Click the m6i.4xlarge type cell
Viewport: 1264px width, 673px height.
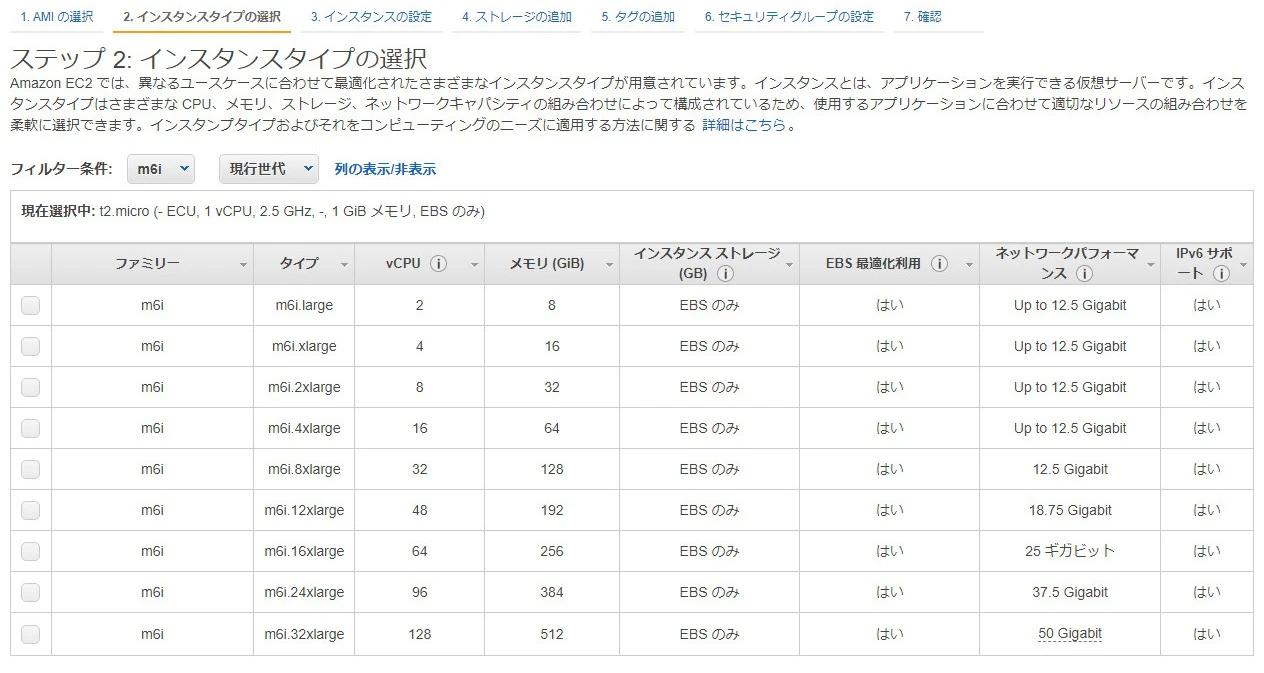click(304, 428)
